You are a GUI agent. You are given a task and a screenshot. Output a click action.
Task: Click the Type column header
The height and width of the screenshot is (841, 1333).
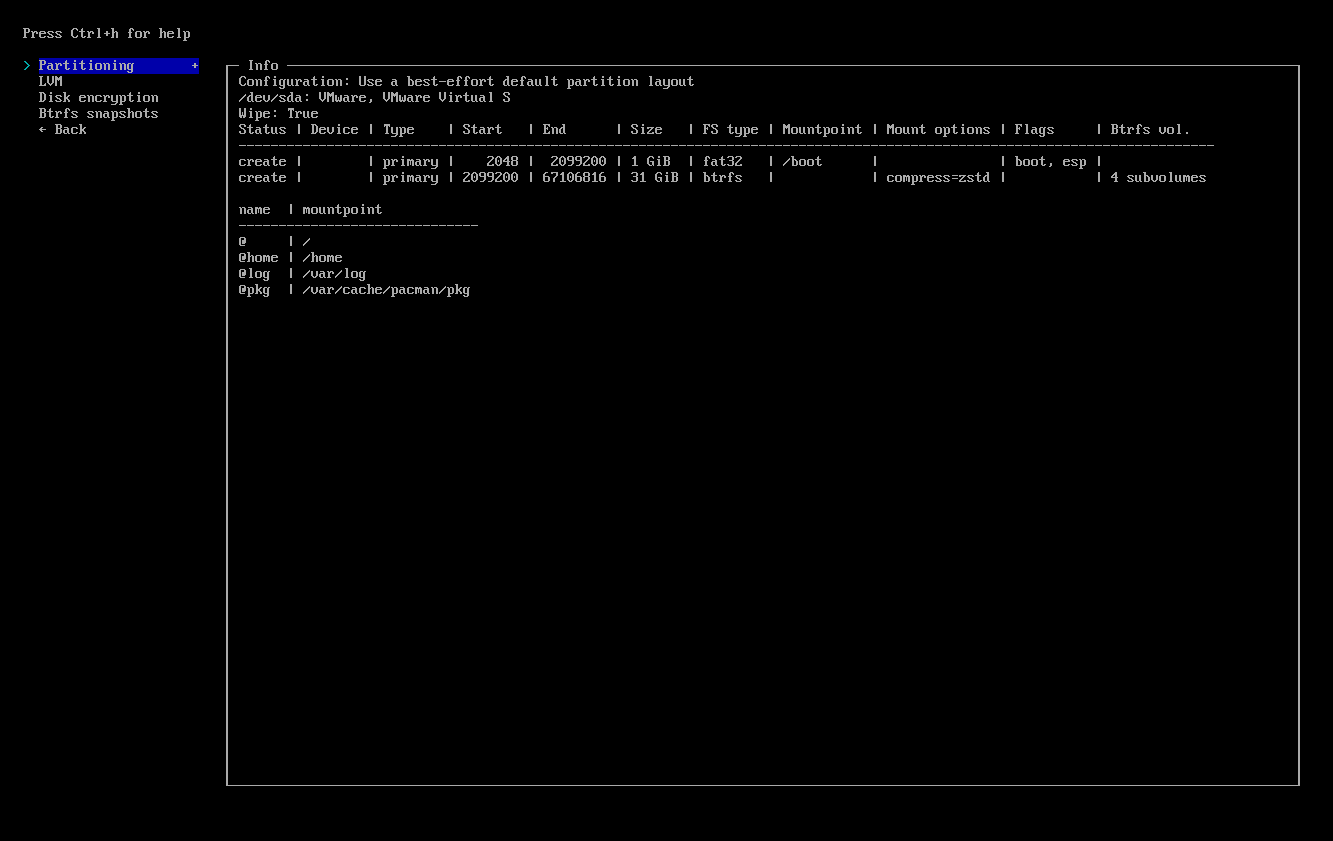(x=398, y=129)
